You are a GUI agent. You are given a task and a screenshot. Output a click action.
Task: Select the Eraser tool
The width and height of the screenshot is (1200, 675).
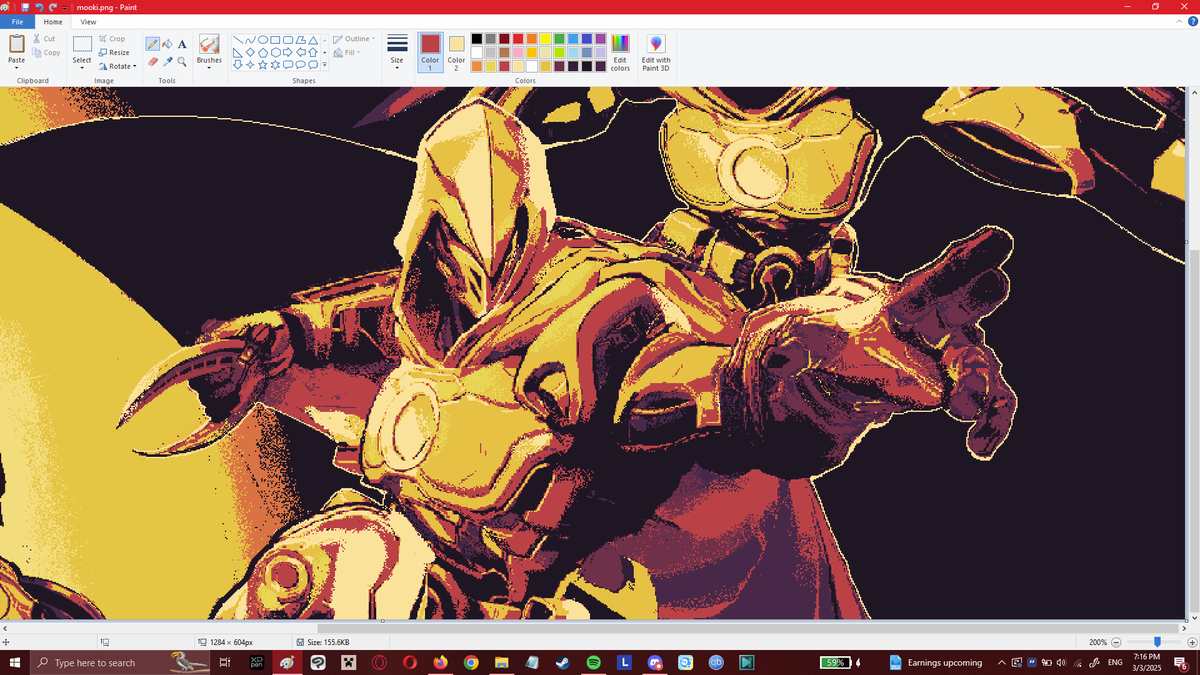152,62
